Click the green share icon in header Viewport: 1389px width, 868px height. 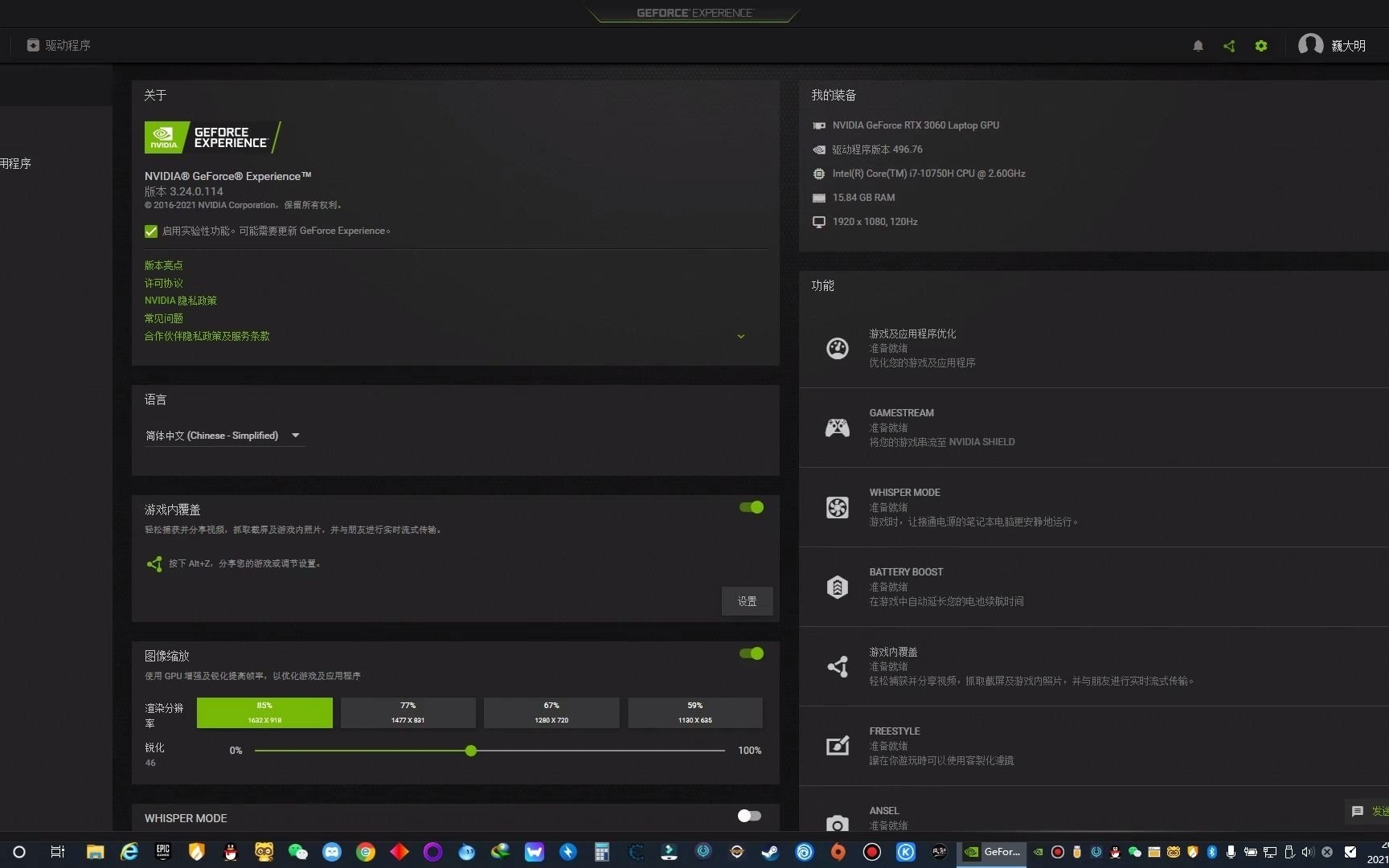pos(1229,46)
